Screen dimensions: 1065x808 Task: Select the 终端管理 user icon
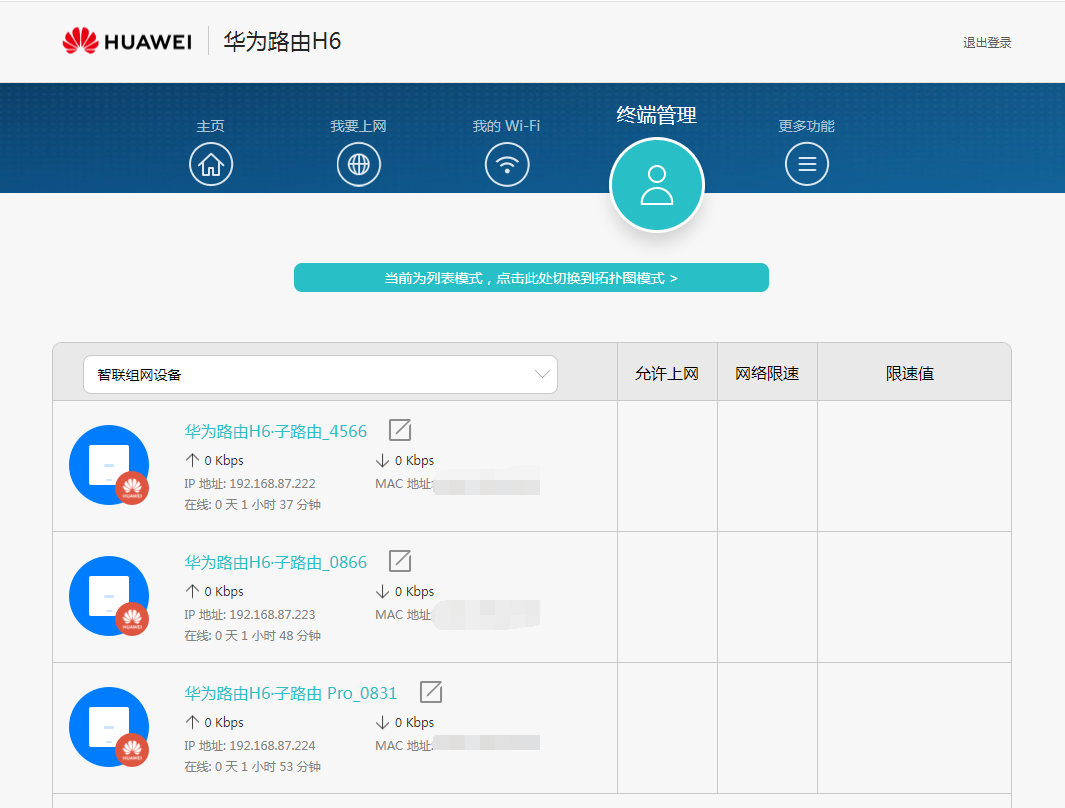tap(657, 185)
